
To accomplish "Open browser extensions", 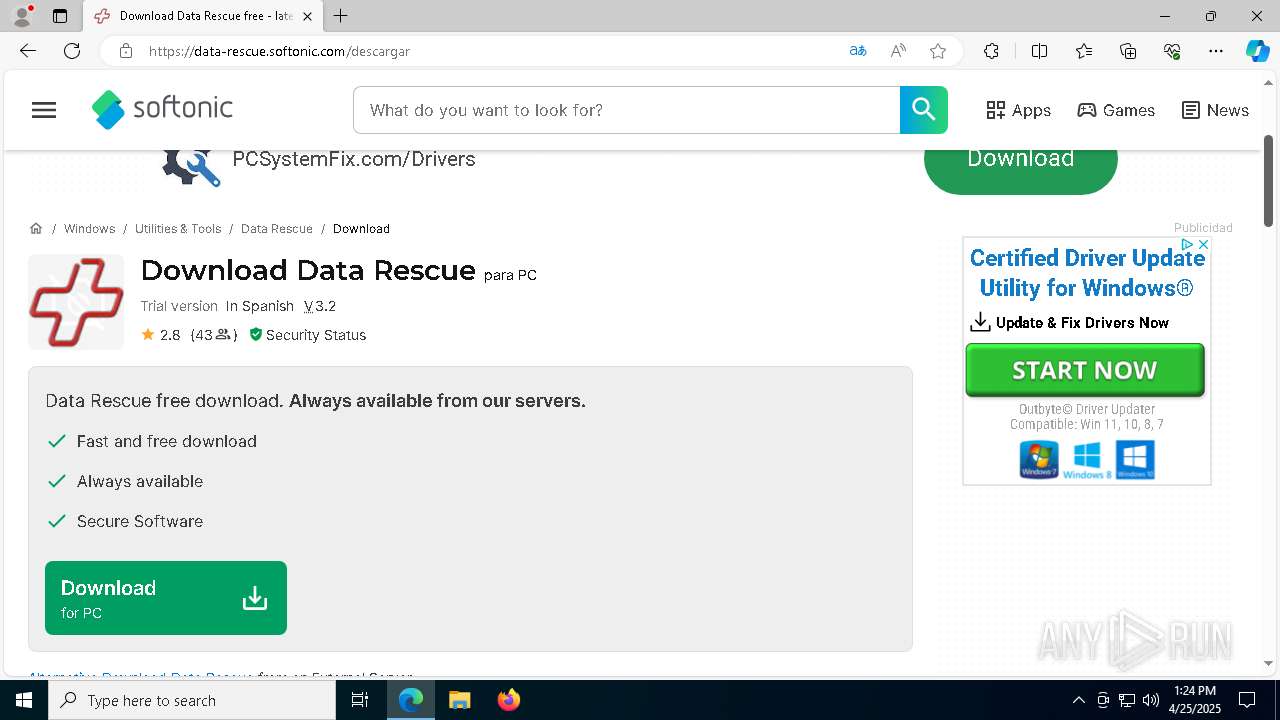I will point(991,51).
